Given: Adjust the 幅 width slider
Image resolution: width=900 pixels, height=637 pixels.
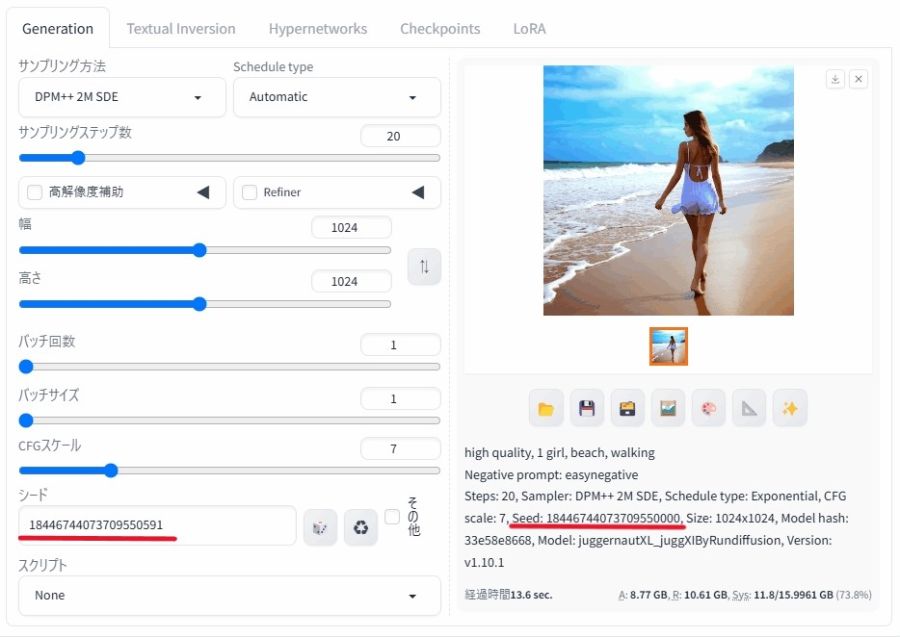Looking at the screenshot, I should (205, 250).
